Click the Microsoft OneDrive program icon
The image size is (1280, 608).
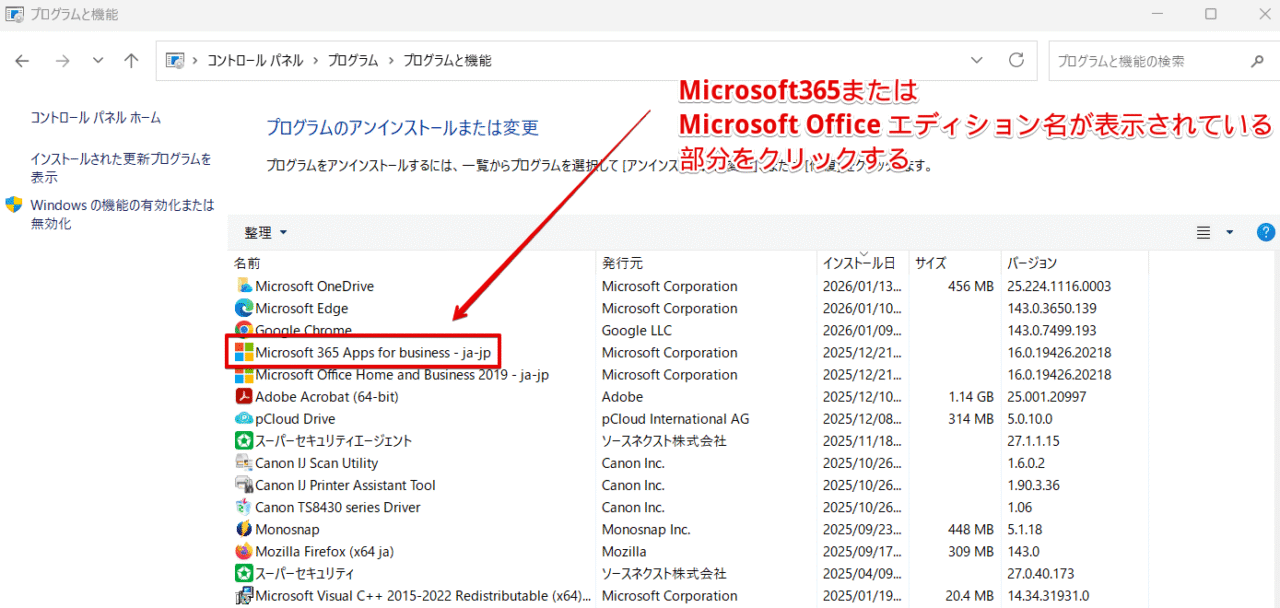click(243, 286)
